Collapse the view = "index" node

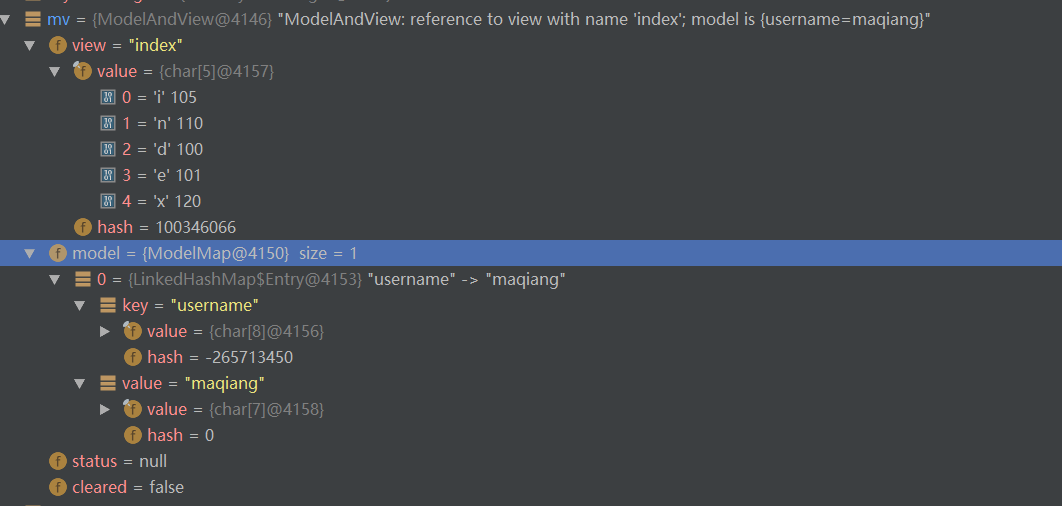(x=30, y=45)
